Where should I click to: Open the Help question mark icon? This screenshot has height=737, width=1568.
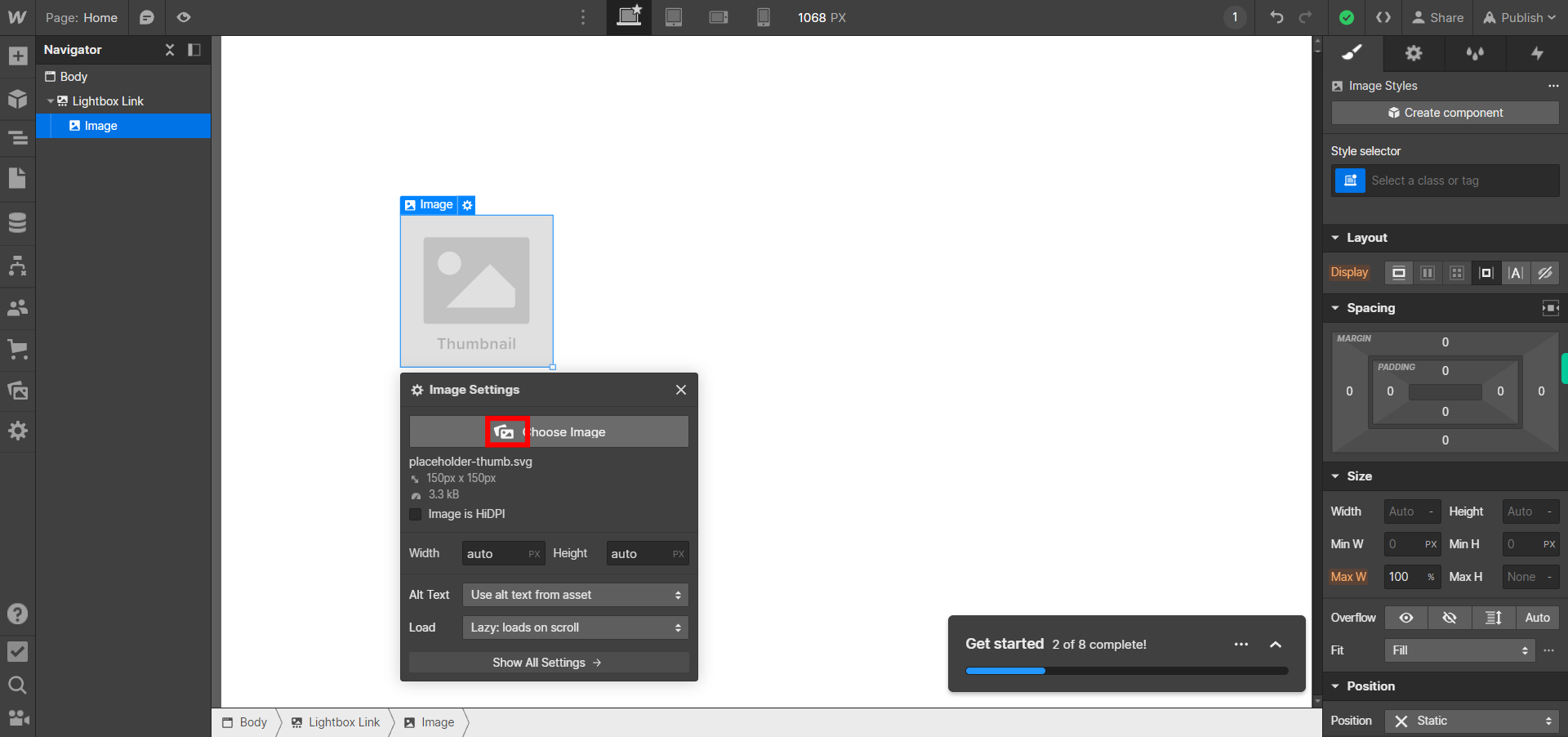pos(17,614)
